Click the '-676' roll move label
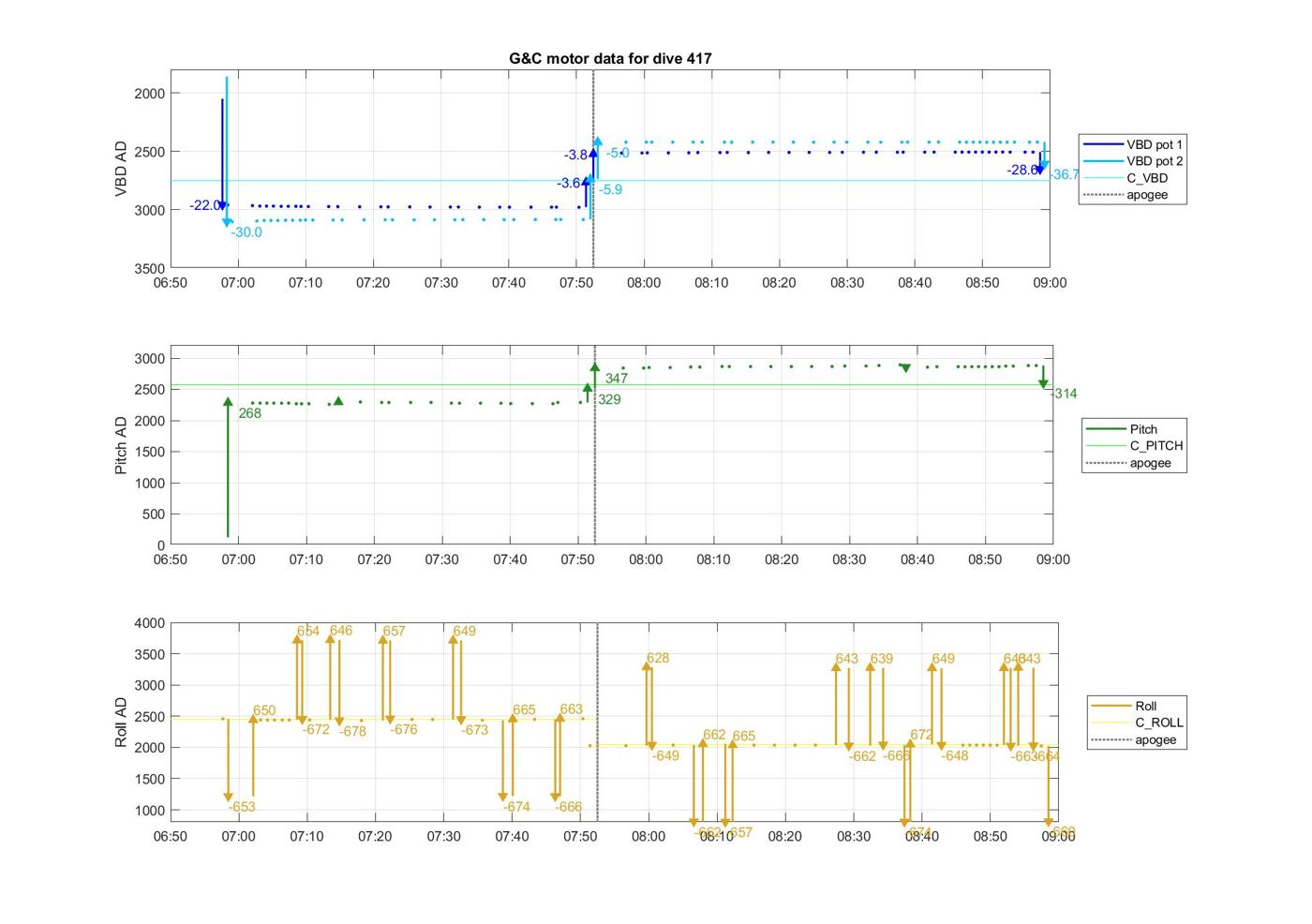Viewport: 1312px width, 924px height. pyautogui.click(x=404, y=729)
